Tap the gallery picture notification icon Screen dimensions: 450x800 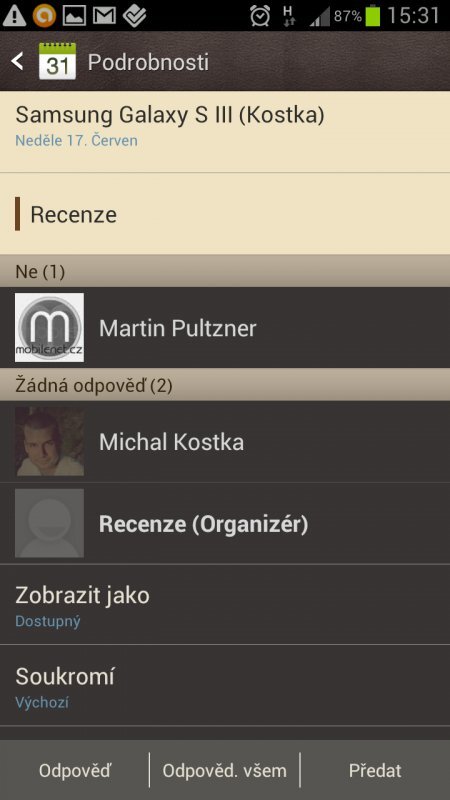[74, 16]
